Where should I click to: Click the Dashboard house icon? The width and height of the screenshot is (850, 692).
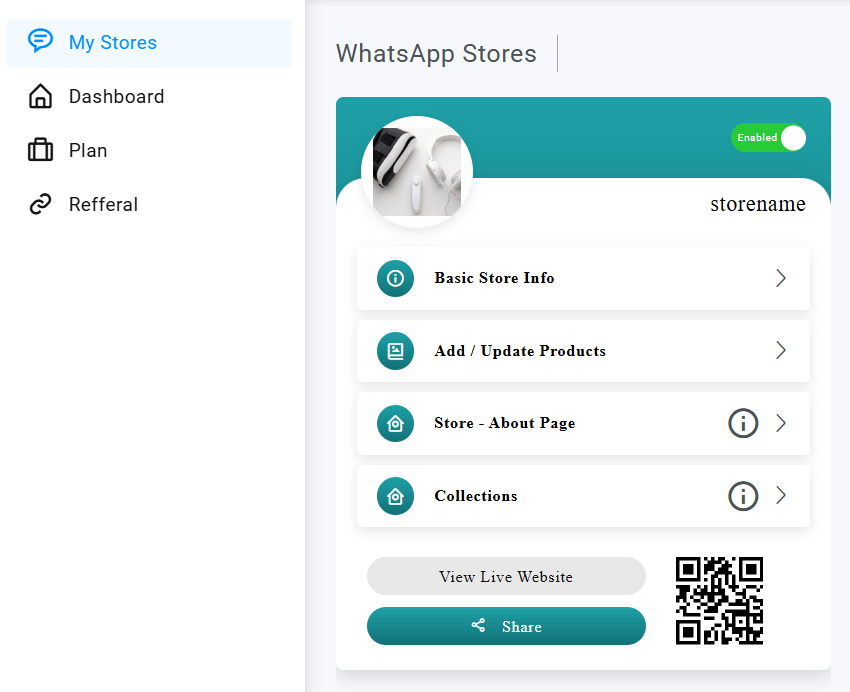click(x=40, y=97)
